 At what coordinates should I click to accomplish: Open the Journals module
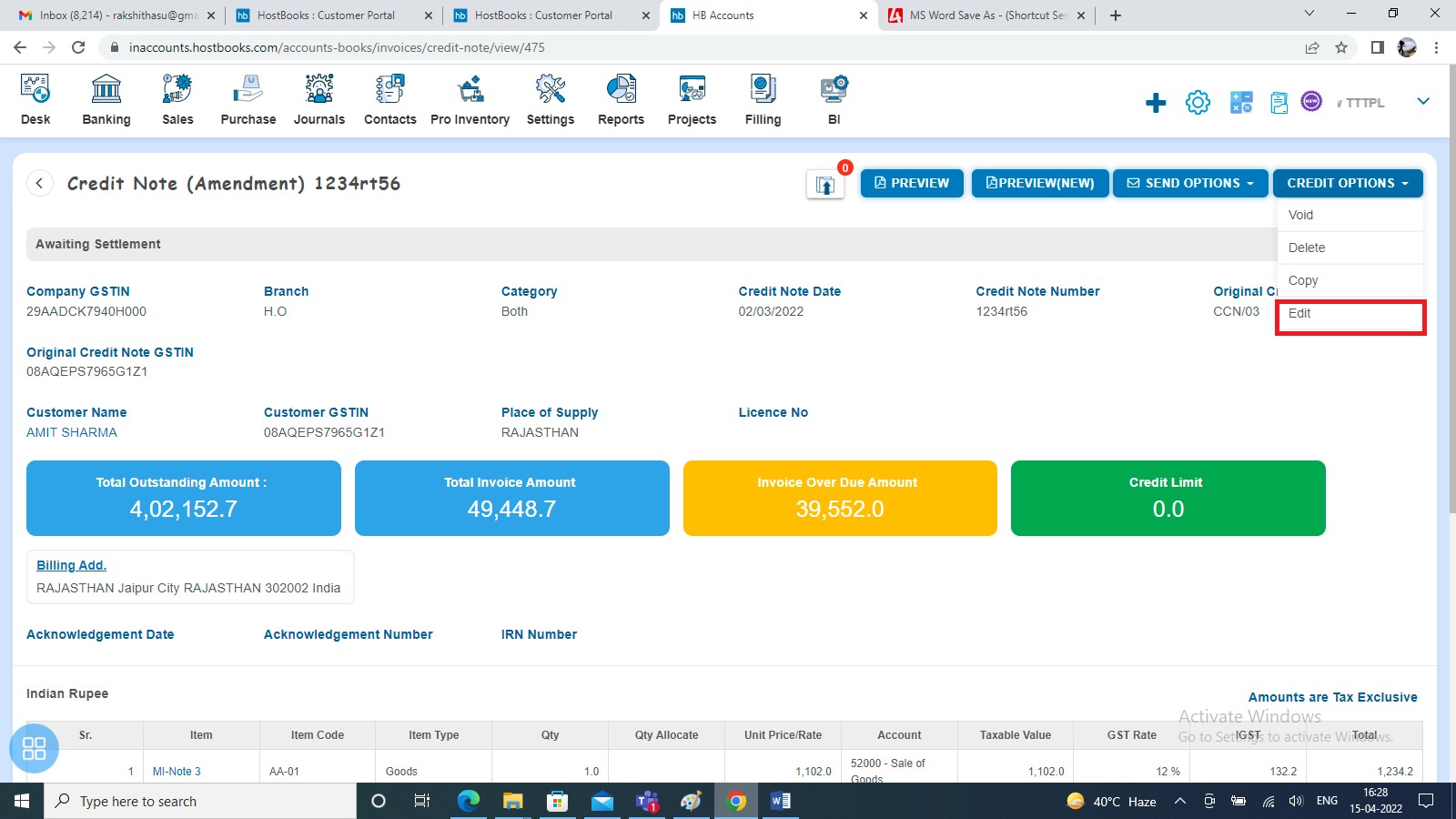click(319, 100)
